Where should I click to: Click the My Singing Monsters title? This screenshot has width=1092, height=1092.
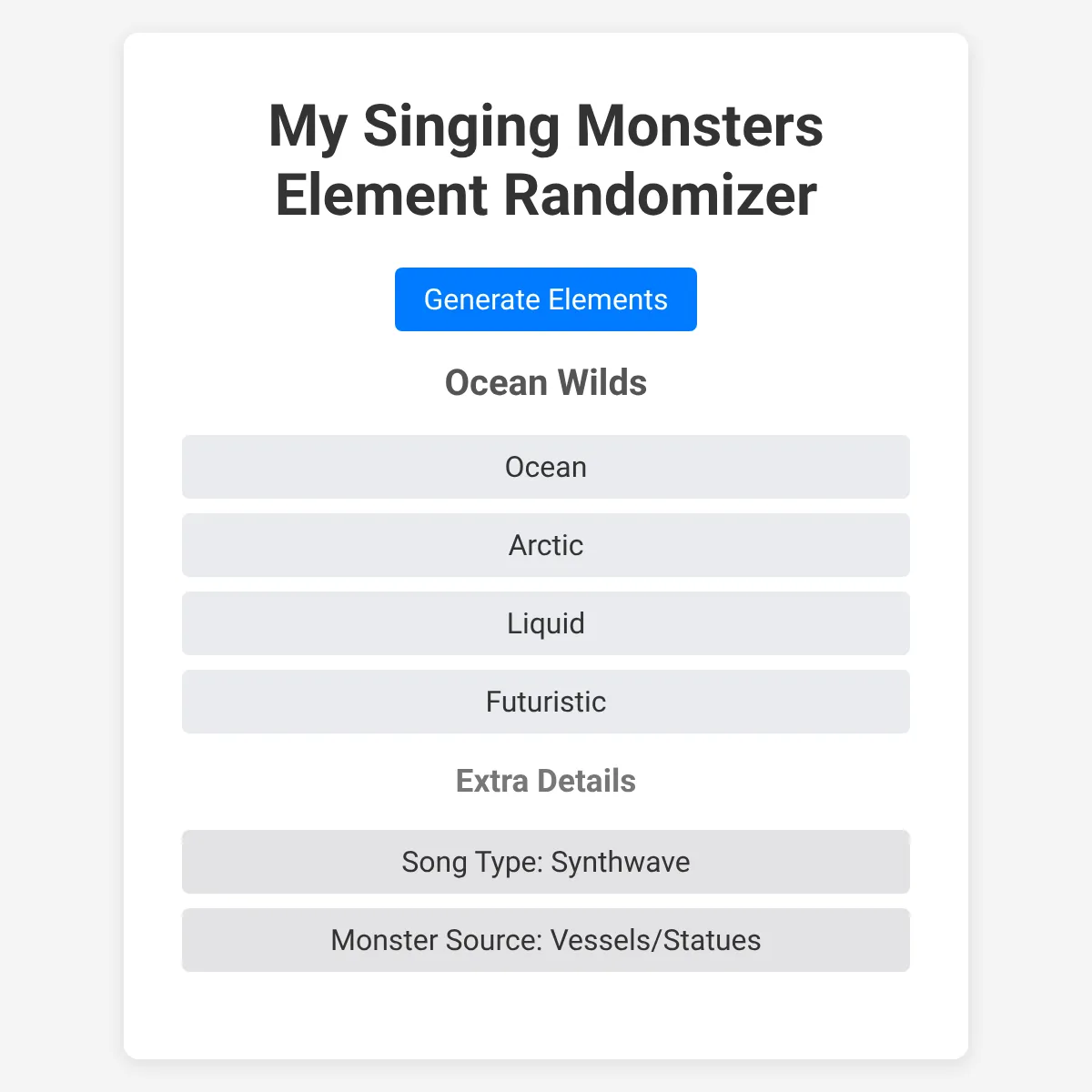[546, 126]
